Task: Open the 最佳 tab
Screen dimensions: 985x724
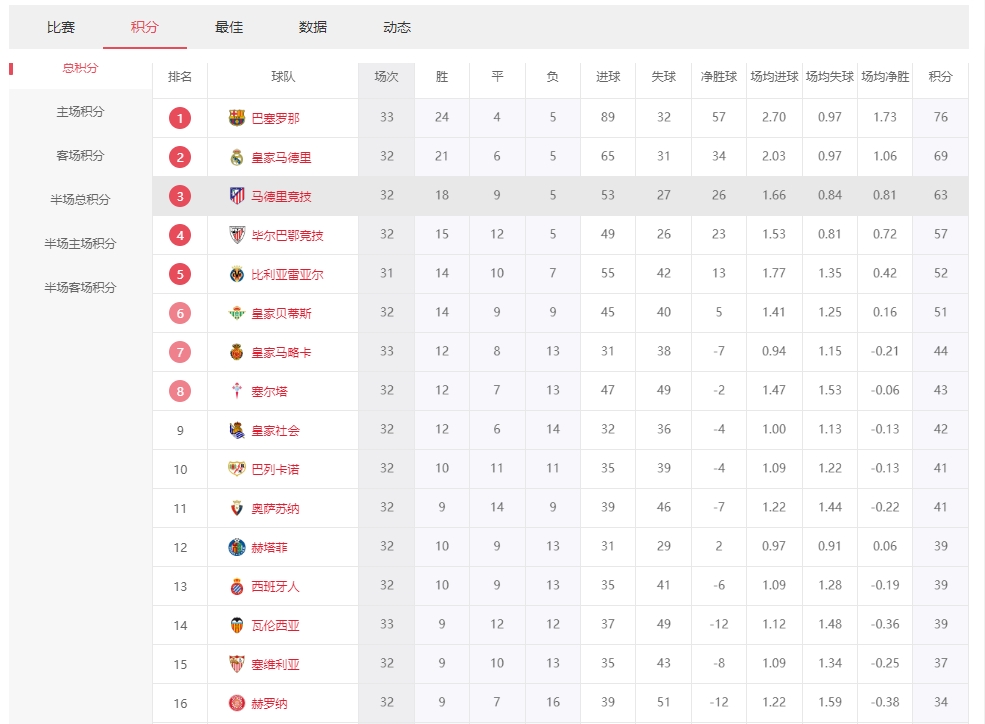Action: click(x=229, y=27)
